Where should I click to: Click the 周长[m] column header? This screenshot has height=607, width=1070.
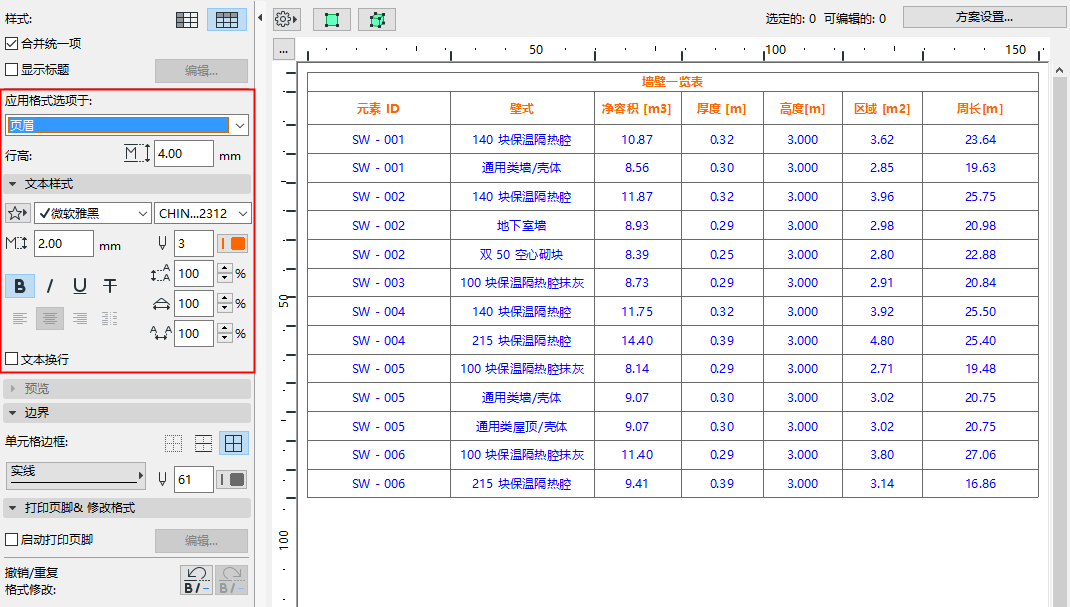pyautogui.click(x=980, y=108)
